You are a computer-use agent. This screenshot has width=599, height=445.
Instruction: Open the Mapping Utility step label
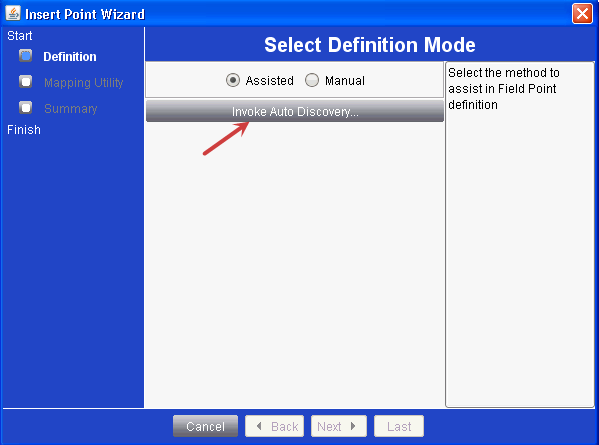pyautogui.click(x=84, y=83)
